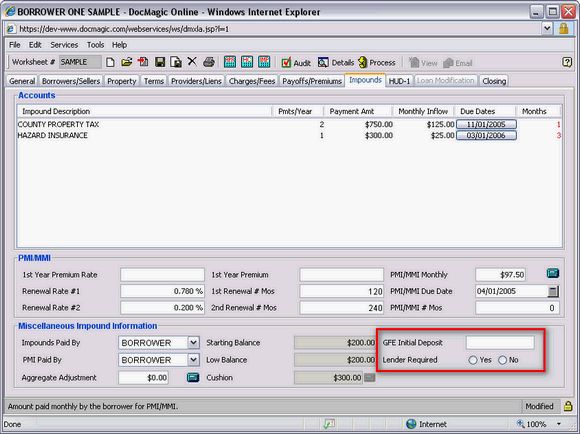Switch to the Payoffs/Premiums tab
Image resolution: width=580 pixels, height=434 pixels.
point(312,81)
